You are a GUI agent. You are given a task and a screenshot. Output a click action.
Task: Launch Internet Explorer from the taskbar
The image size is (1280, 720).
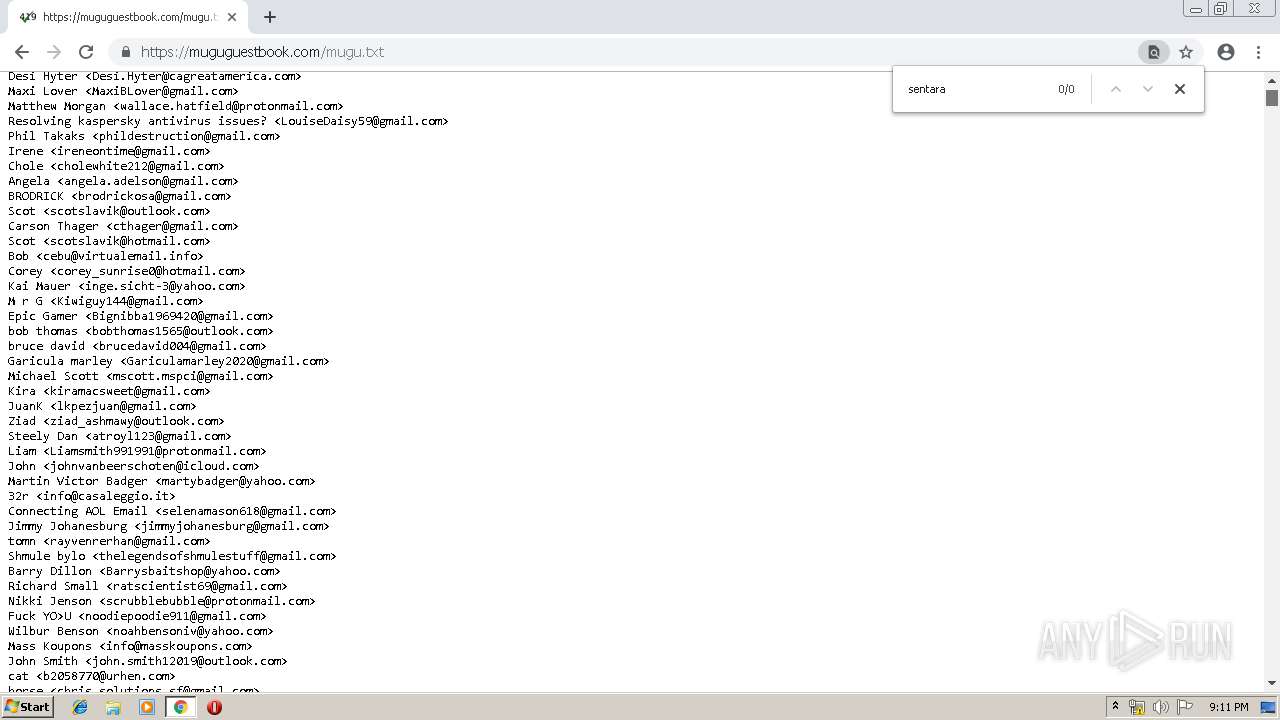[x=80, y=707]
